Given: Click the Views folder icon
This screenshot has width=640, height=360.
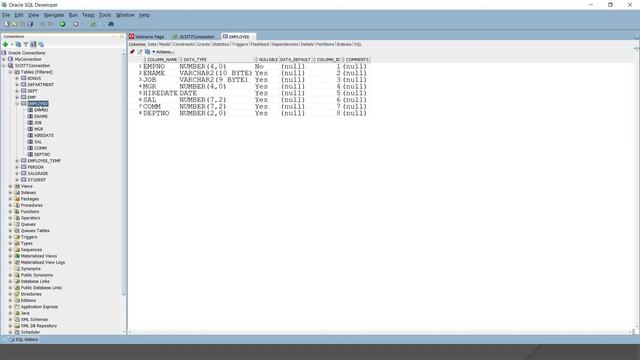Looking at the screenshot, I should (17, 186).
